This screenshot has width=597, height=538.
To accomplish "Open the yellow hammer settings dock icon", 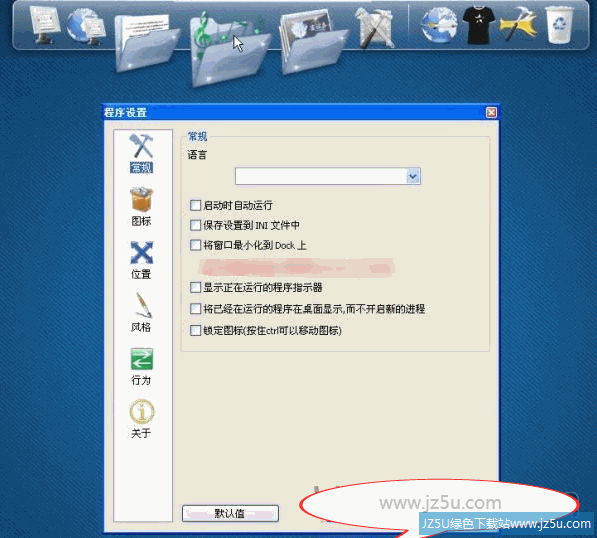I will [x=518, y=25].
